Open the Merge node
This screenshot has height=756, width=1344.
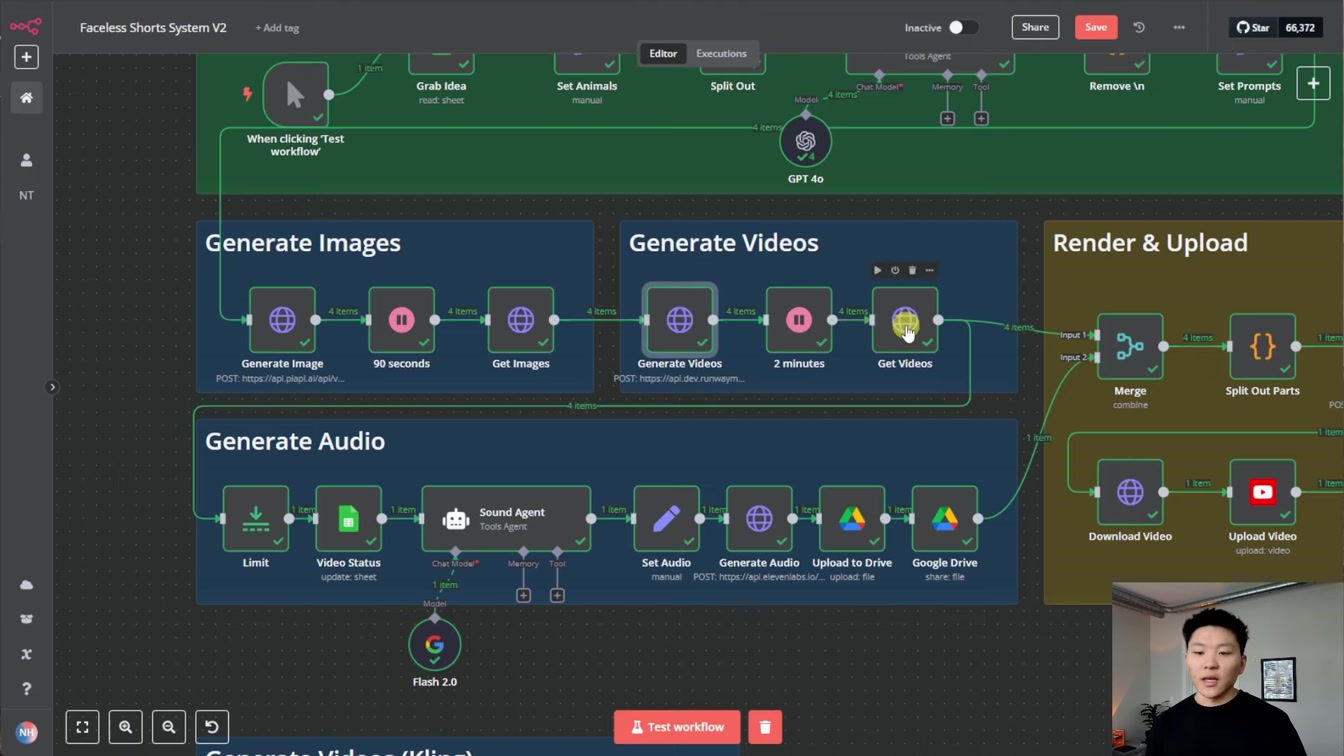coord(1130,346)
